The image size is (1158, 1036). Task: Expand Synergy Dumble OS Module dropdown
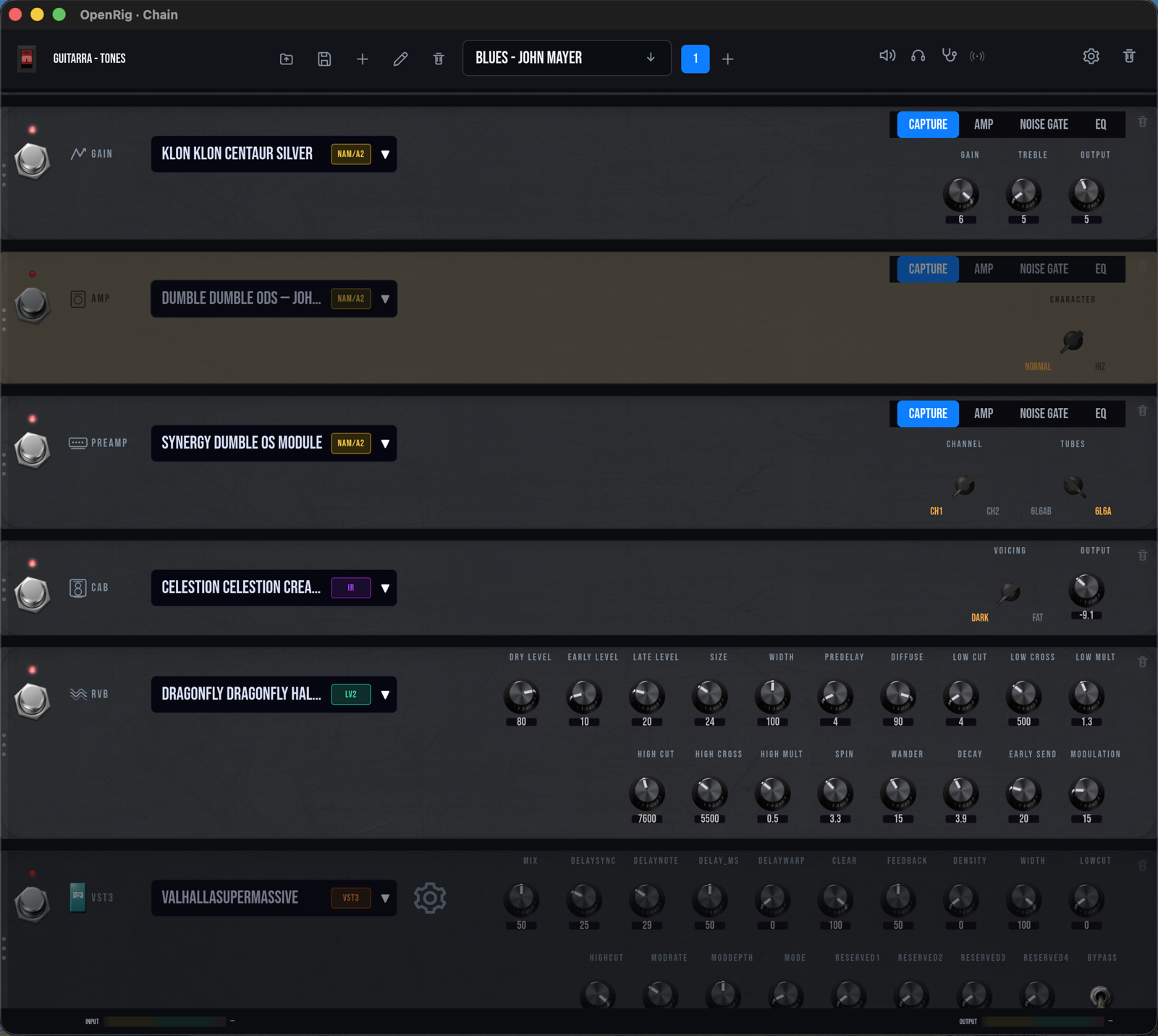coord(385,443)
